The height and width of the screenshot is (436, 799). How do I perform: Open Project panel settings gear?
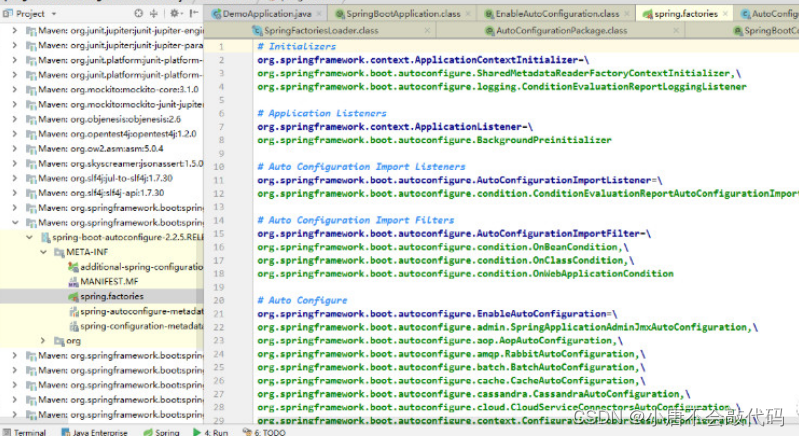click(175, 14)
